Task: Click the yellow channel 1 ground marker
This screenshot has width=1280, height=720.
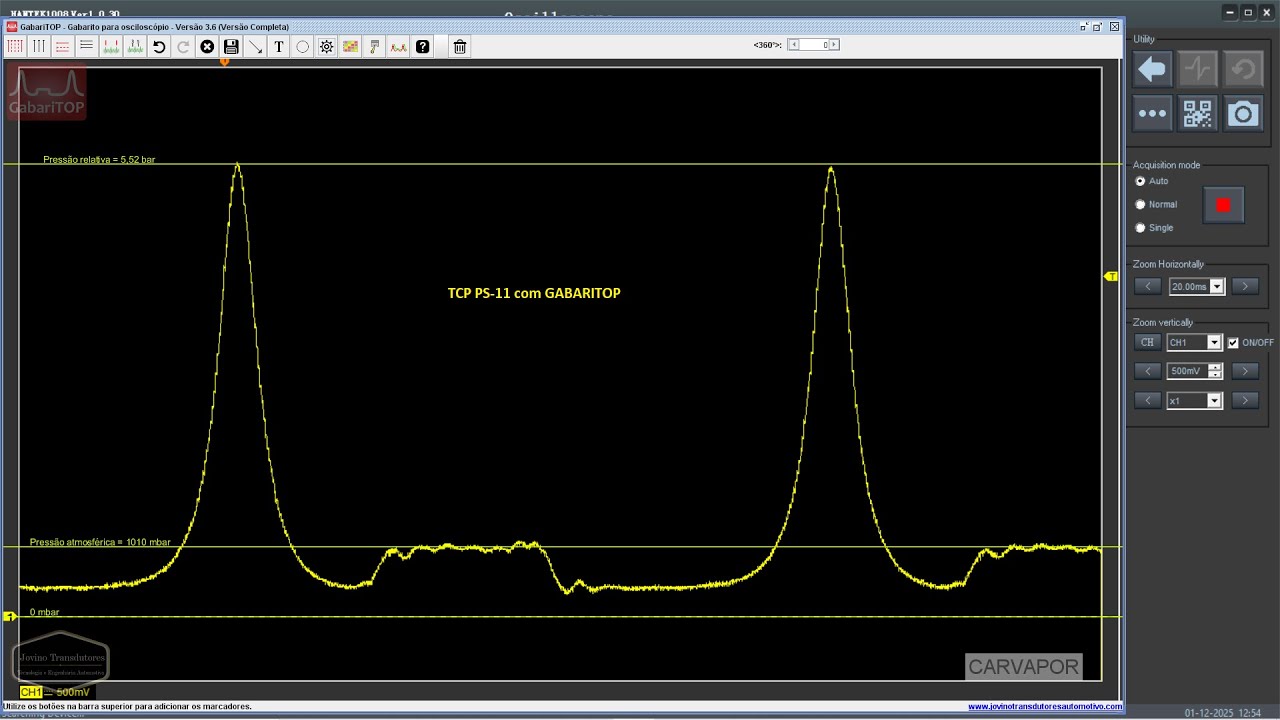Action: pos(10,617)
